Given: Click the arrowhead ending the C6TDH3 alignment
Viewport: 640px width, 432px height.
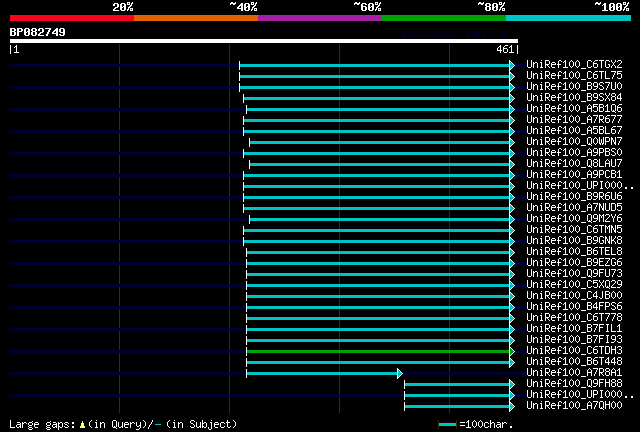Looking at the screenshot, I should (512, 352).
